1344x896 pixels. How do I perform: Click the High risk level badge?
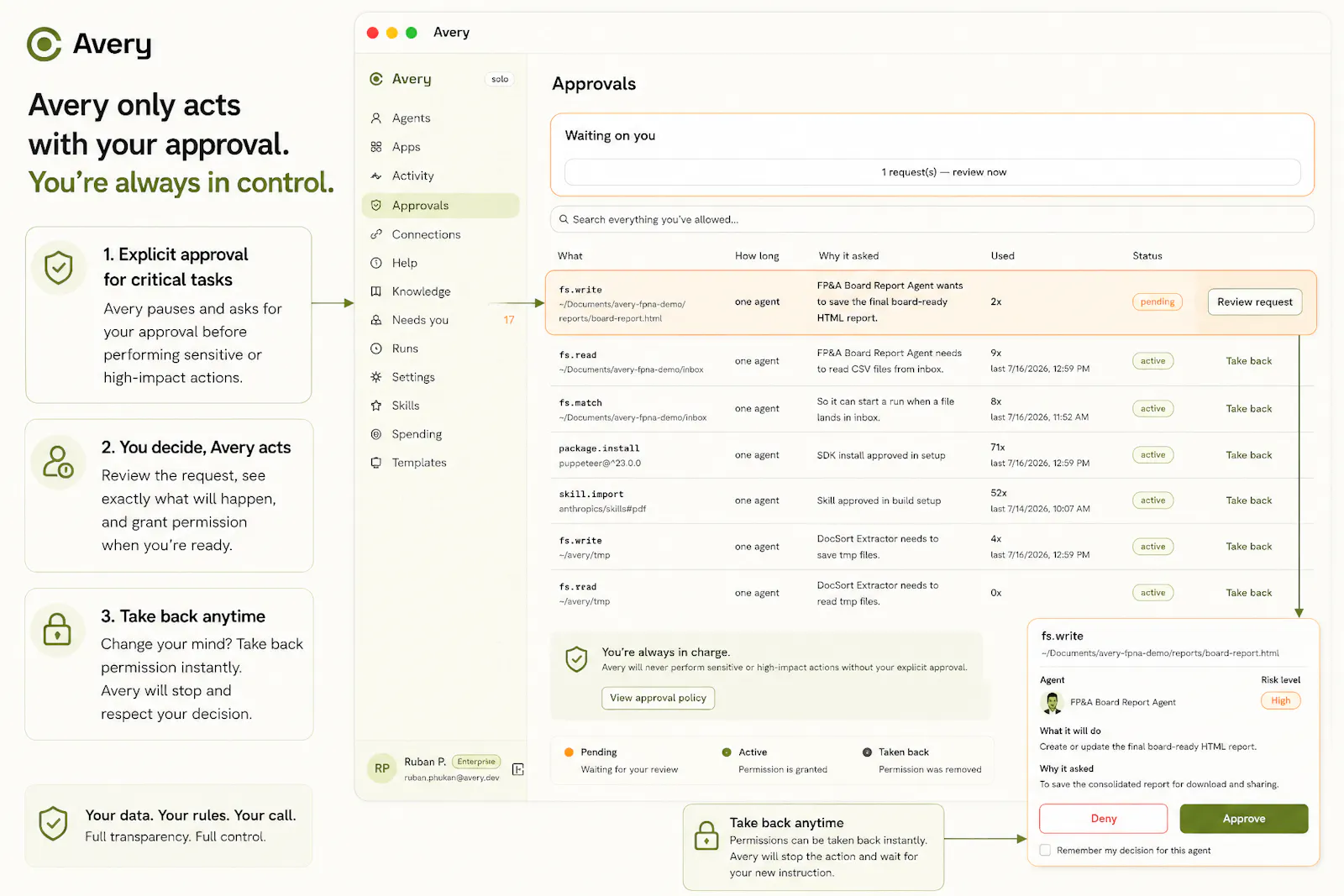click(x=1280, y=701)
